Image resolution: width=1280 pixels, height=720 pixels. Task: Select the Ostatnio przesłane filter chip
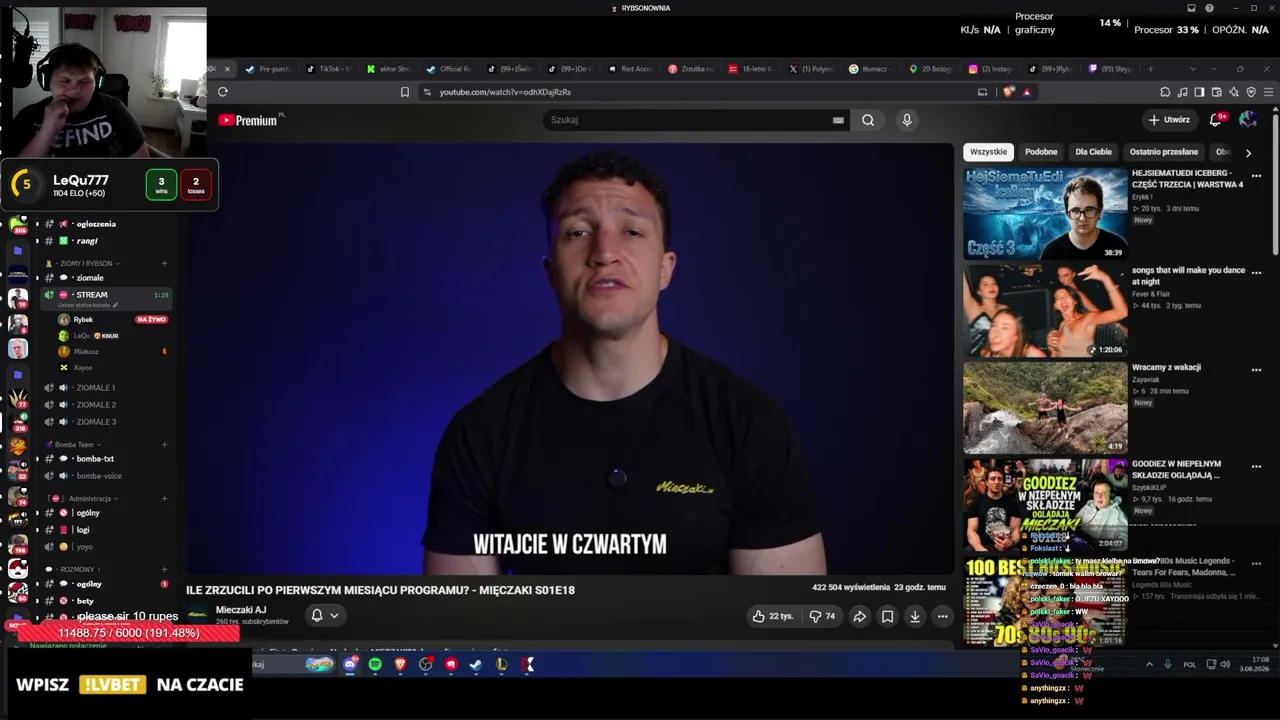coord(1164,152)
